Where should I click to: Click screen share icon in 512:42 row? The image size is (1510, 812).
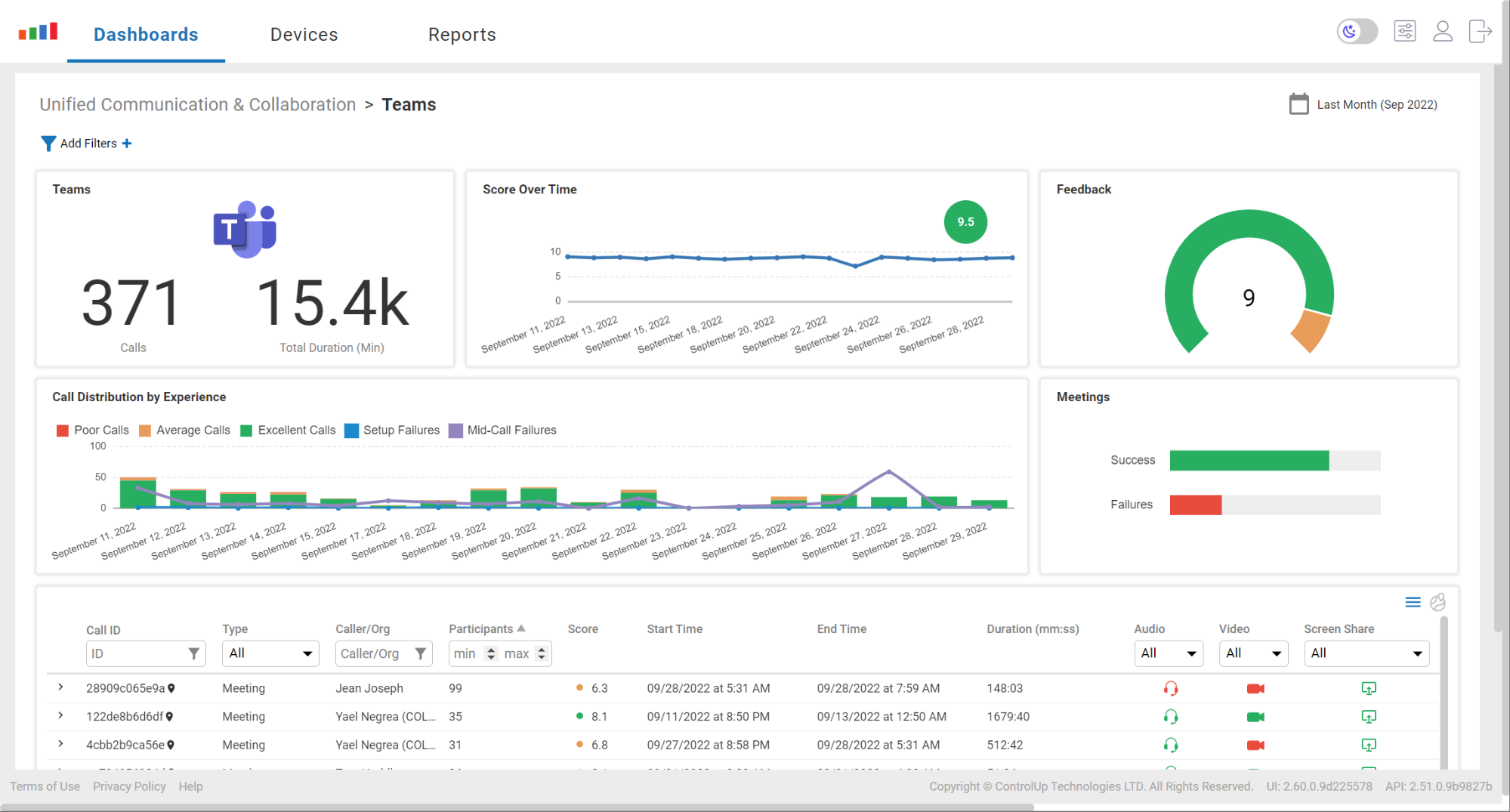click(1368, 745)
